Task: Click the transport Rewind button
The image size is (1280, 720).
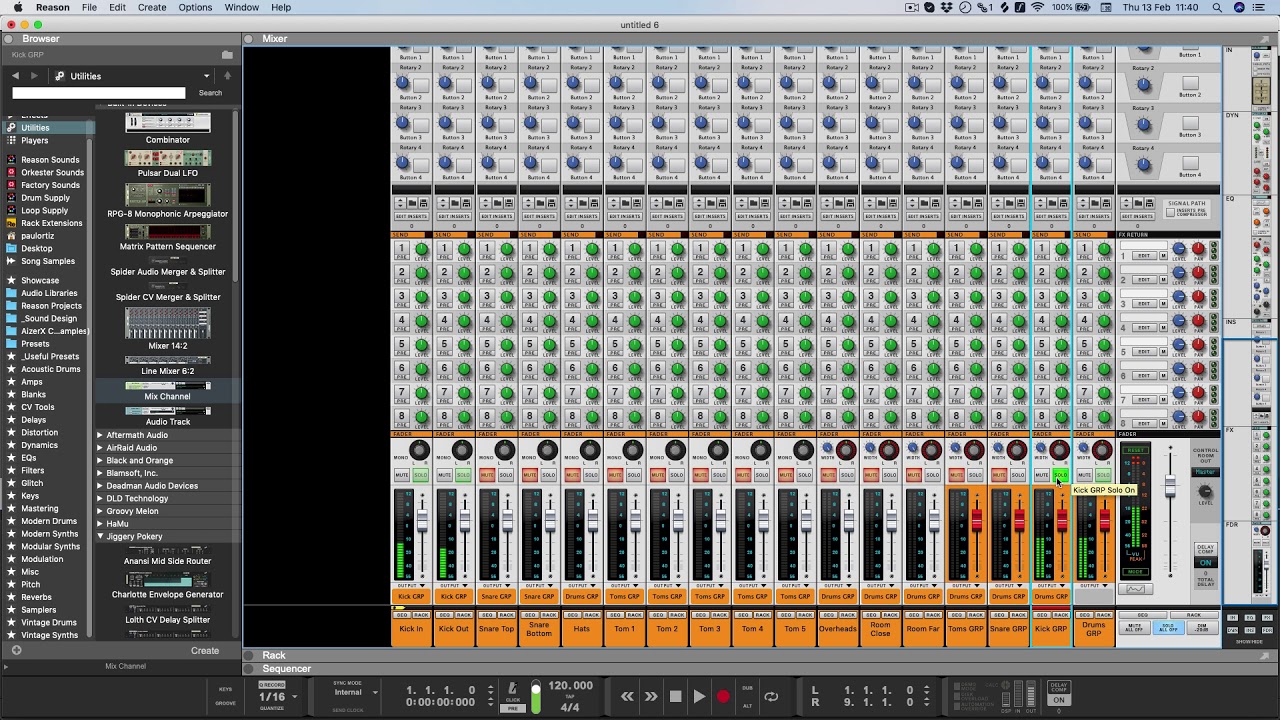Action: 627,697
